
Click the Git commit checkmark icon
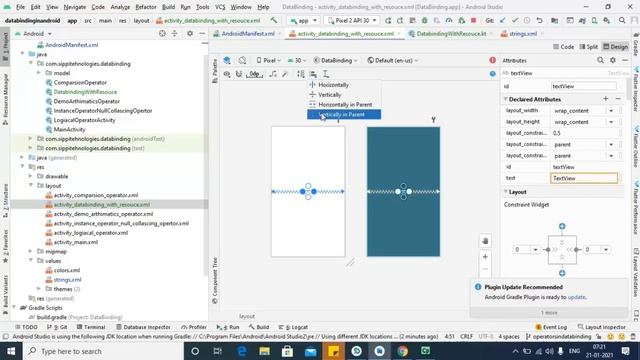click(515, 20)
